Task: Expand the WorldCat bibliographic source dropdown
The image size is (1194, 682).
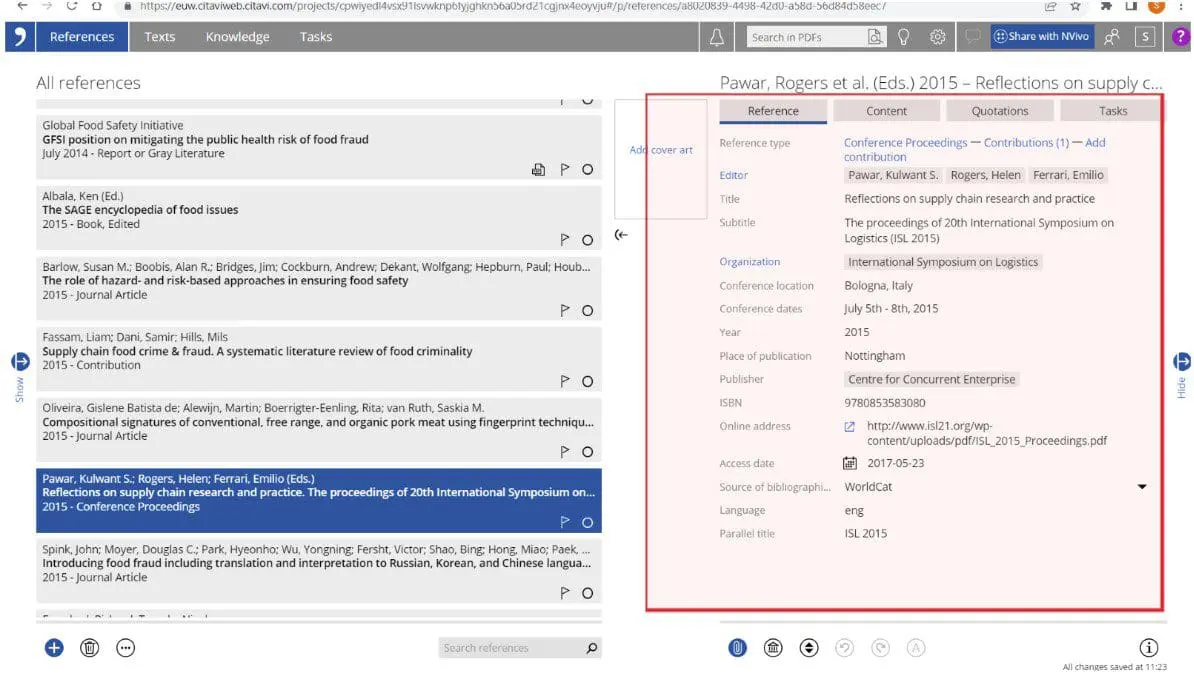Action: [1140, 487]
